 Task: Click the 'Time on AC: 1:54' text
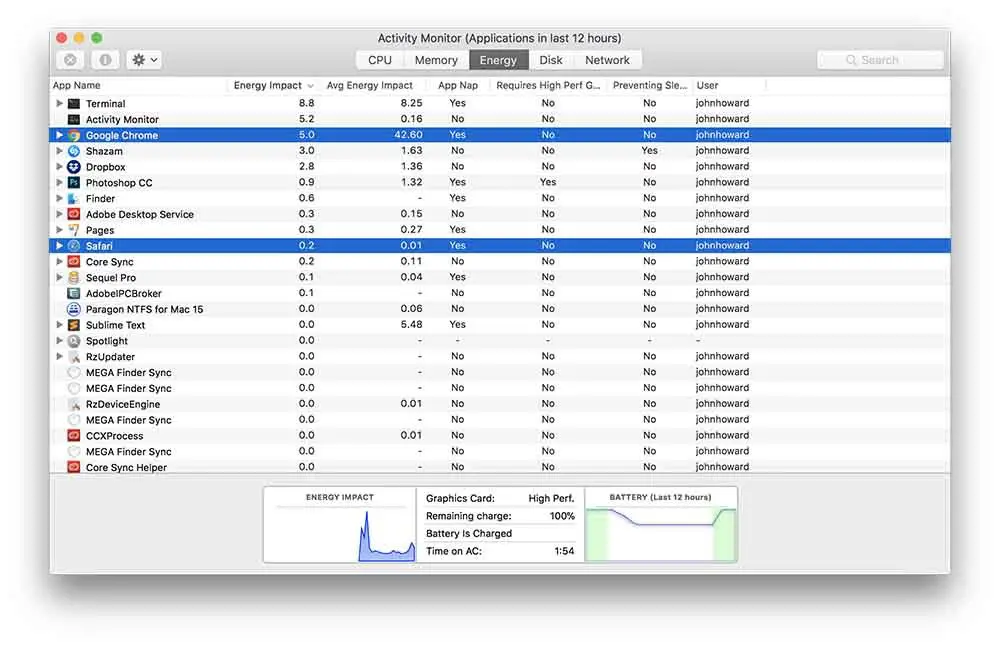pyautogui.click(x=500, y=551)
